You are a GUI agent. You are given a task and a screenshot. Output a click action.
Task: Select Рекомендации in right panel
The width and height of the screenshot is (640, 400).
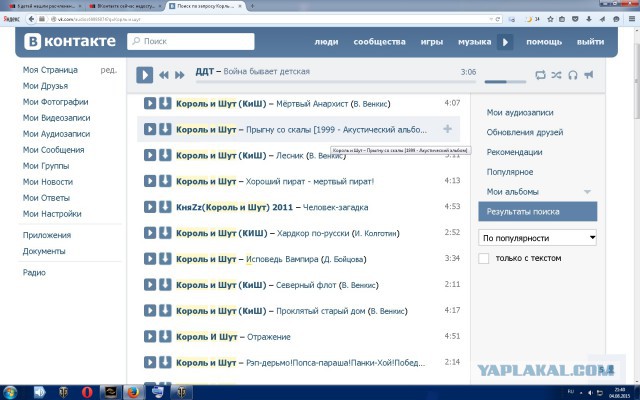tap(514, 152)
